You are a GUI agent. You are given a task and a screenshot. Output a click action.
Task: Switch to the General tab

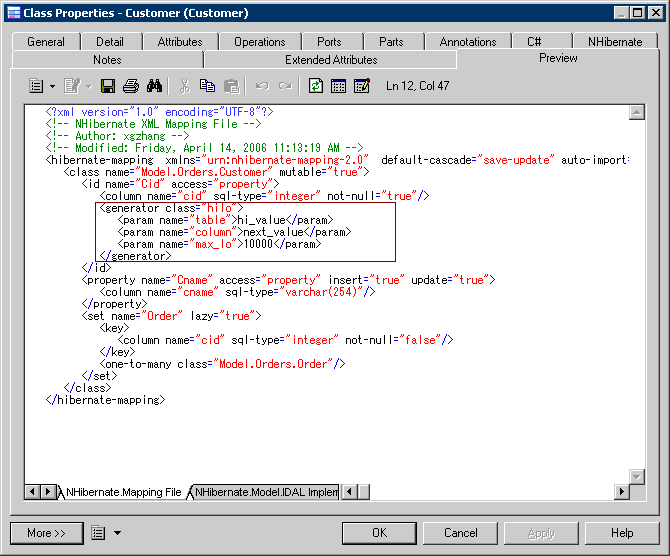[x=46, y=42]
